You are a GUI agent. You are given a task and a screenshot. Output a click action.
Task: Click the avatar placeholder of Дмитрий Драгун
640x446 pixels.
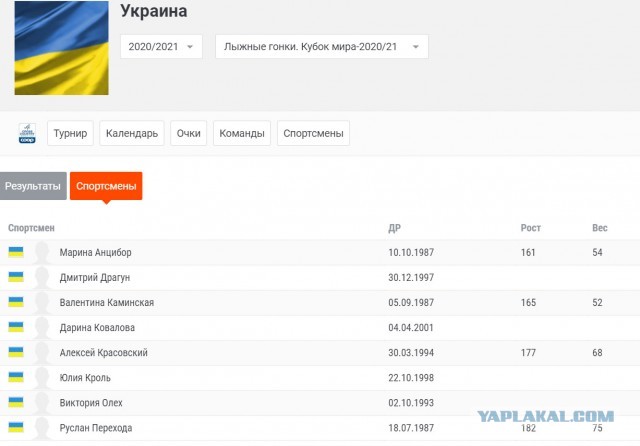42,277
